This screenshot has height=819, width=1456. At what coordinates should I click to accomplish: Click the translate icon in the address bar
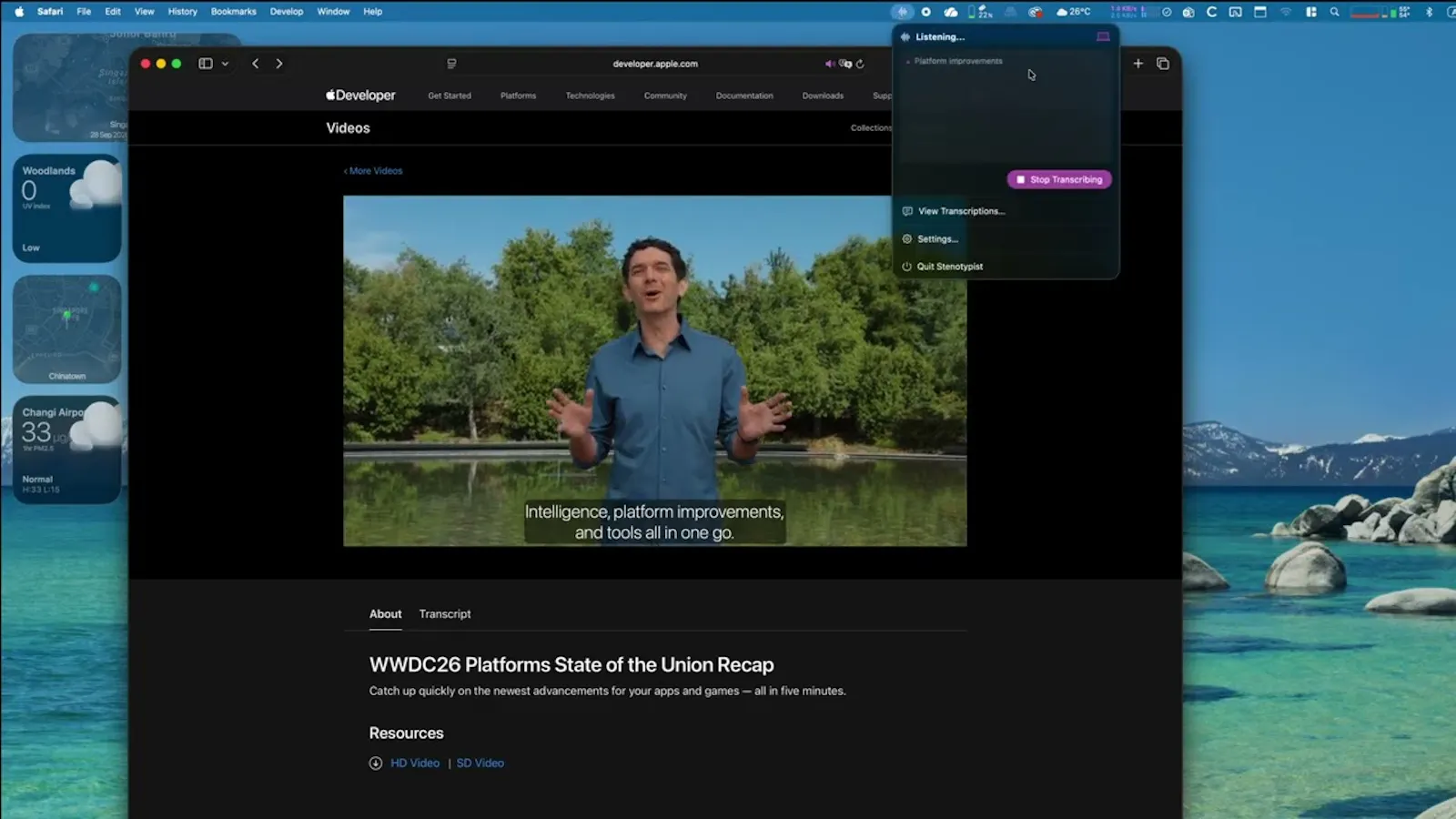pos(845,64)
